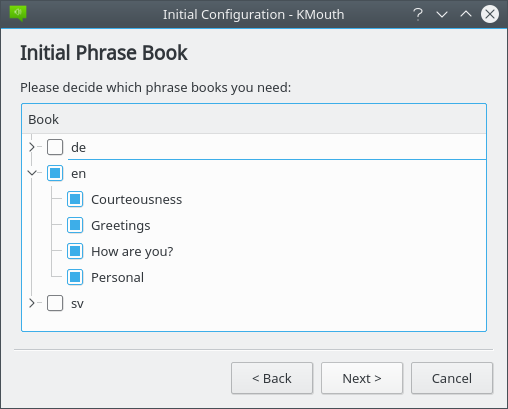Open the context help question mark
The image size is (508, 409).
(x=418, y=14)
